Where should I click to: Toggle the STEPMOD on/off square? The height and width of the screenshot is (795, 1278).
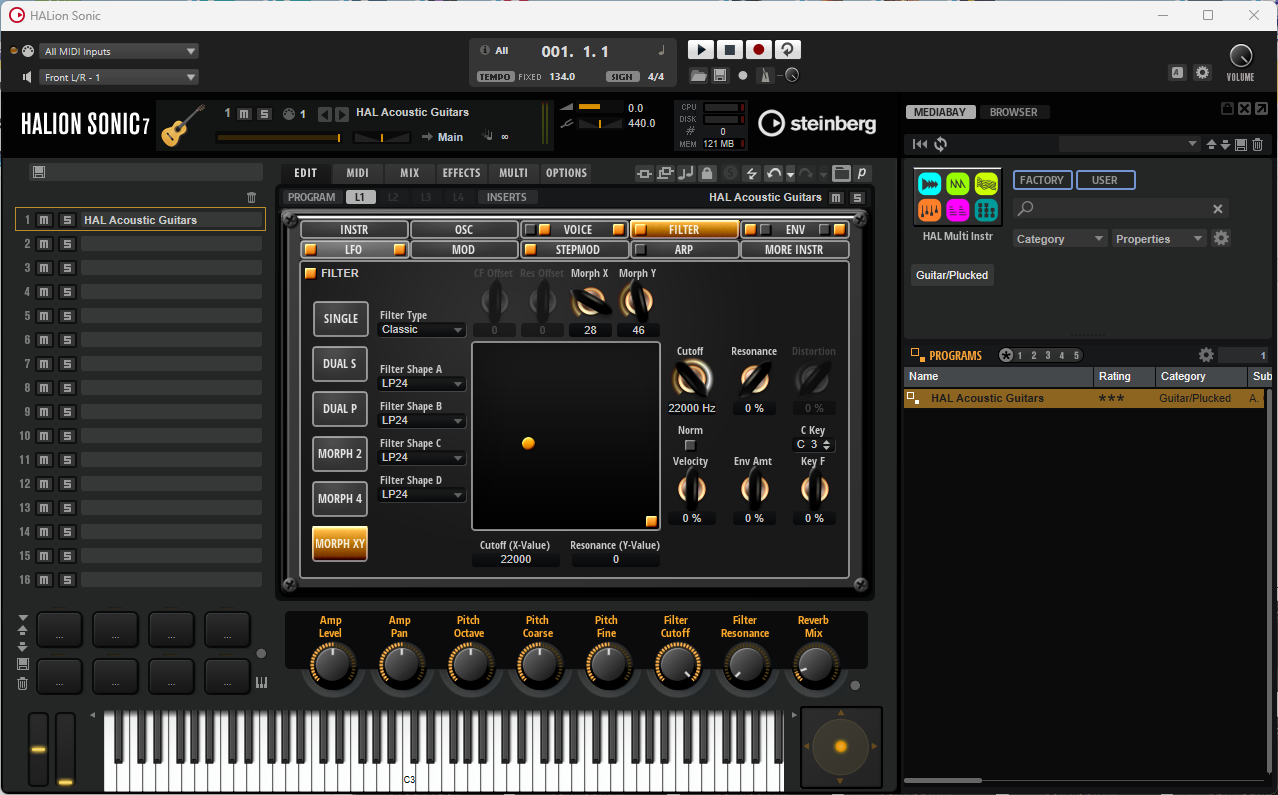530,250
